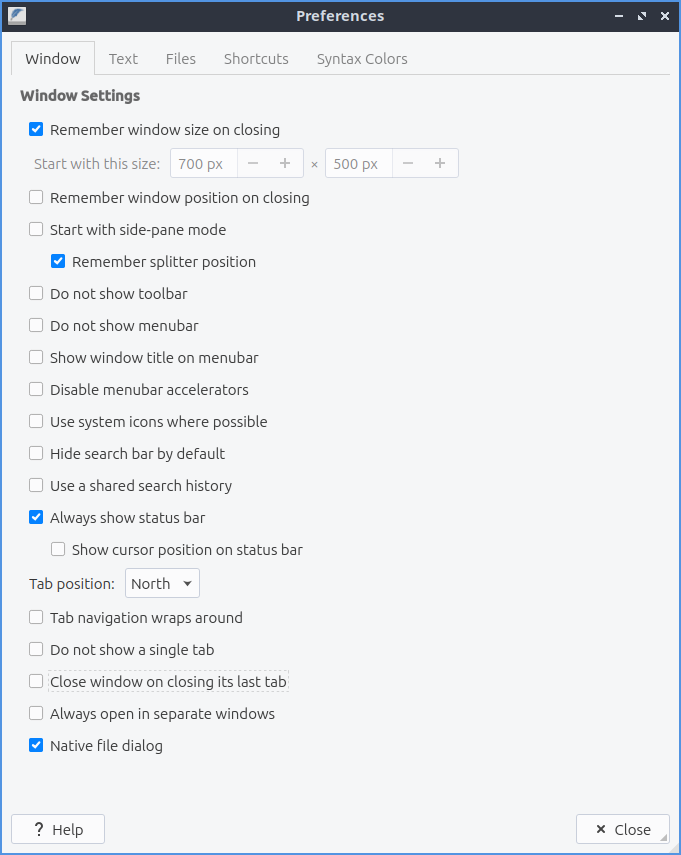Switch to the Text tab

point(123,59)
